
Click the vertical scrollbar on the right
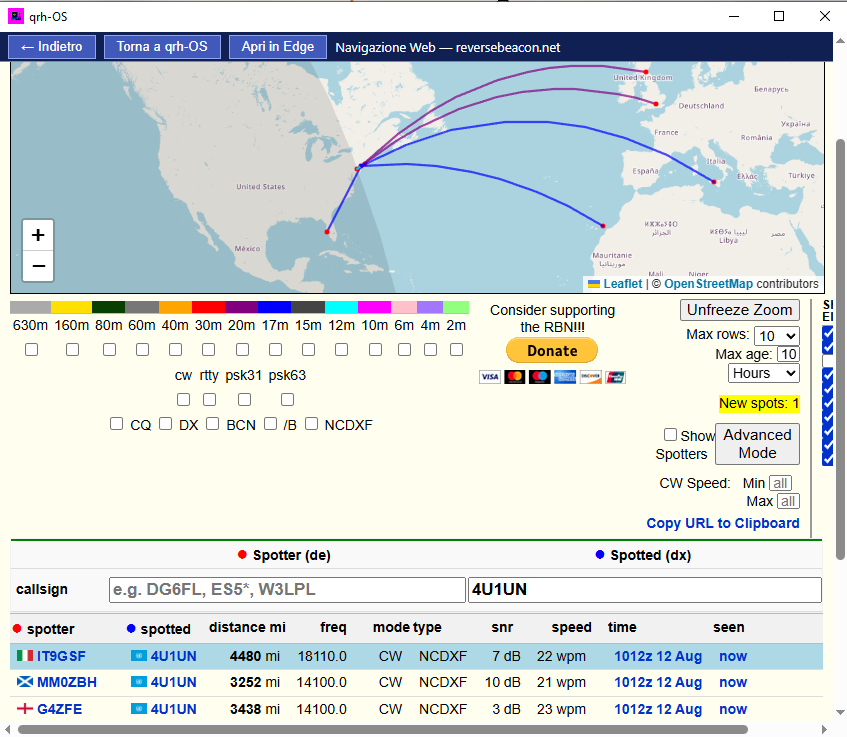(840, 350)
